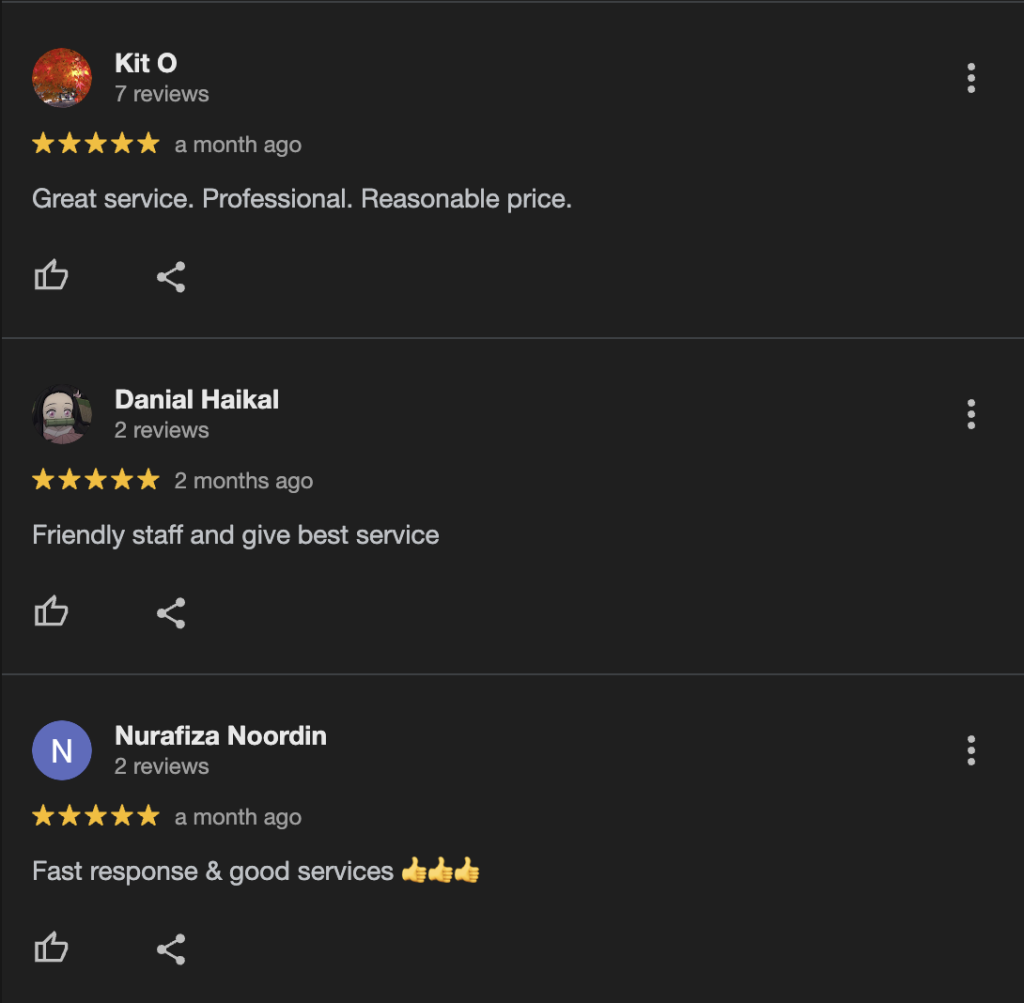
Task: Select Kit O's five-star rating
Action: [x=95, y=143]
